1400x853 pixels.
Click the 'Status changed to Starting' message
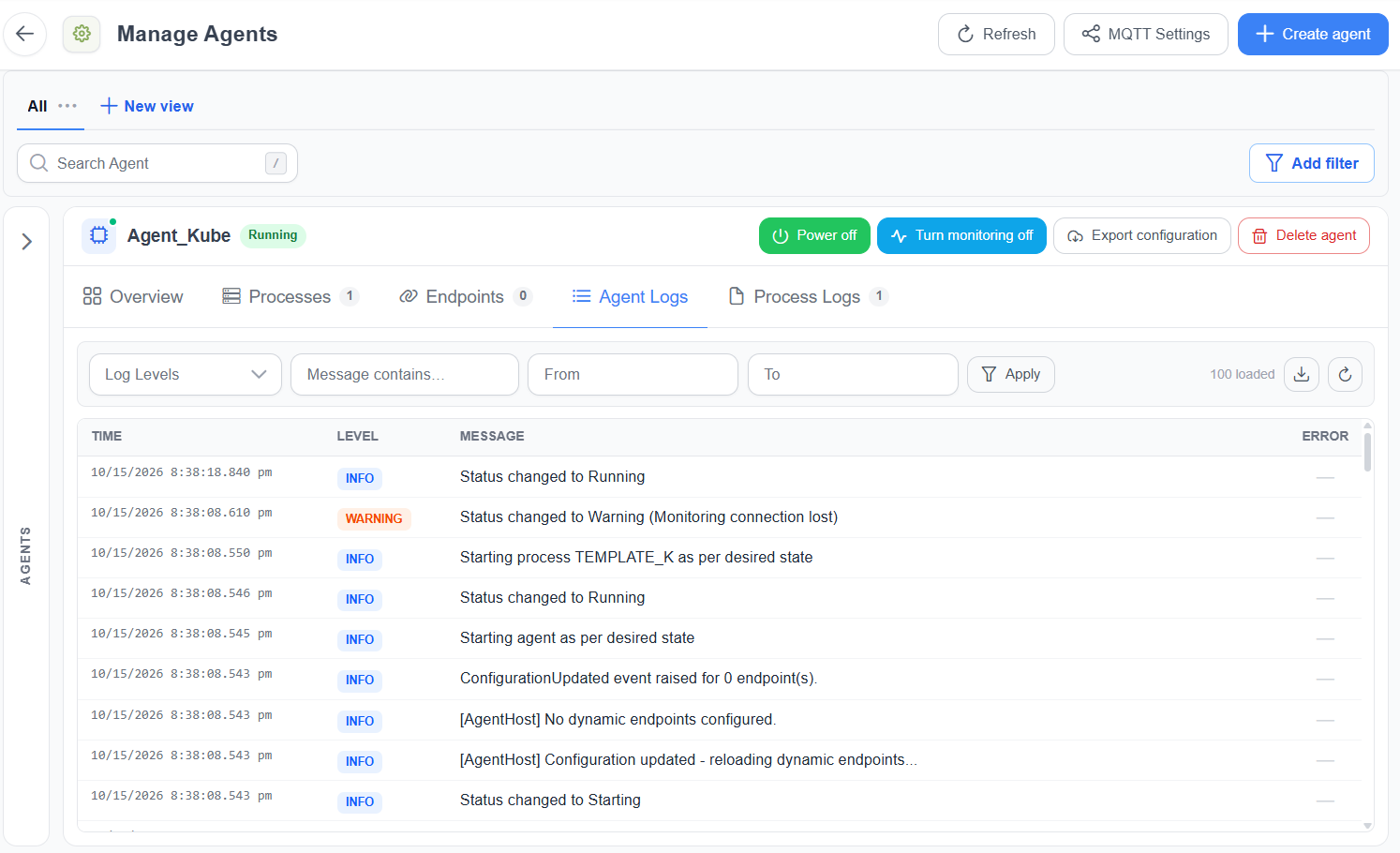tap(550, 800)
